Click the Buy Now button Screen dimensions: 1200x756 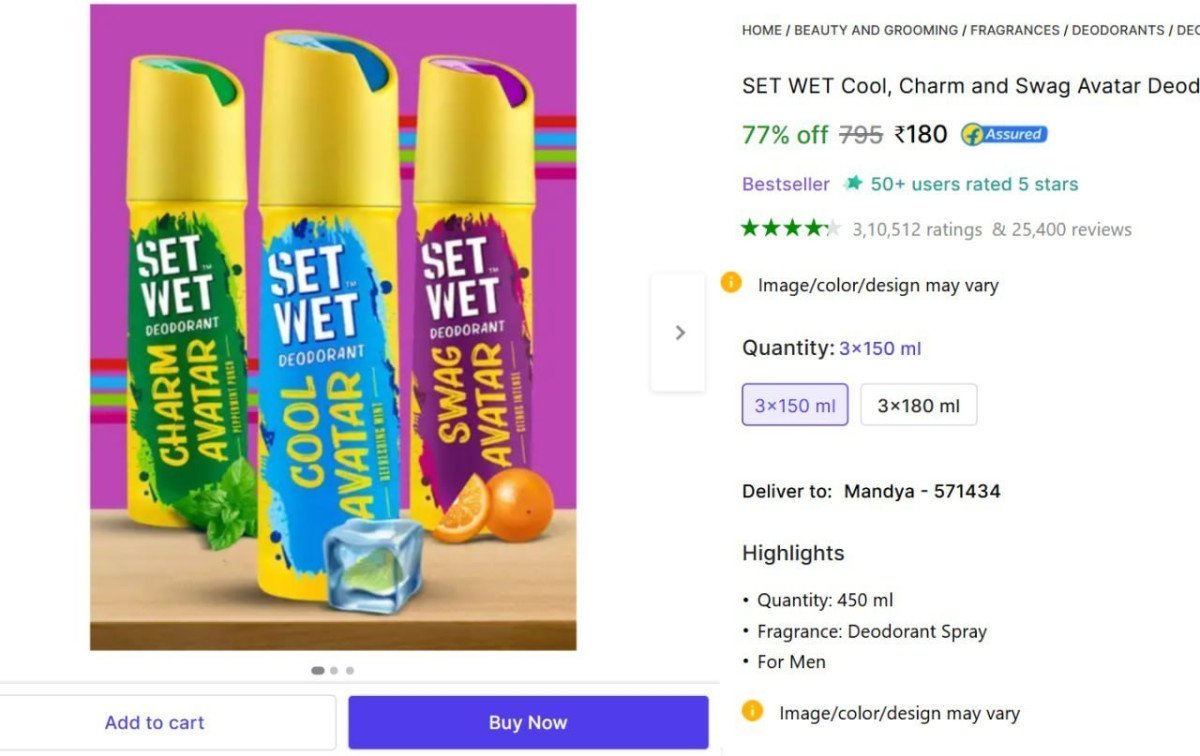pos(528,721)
